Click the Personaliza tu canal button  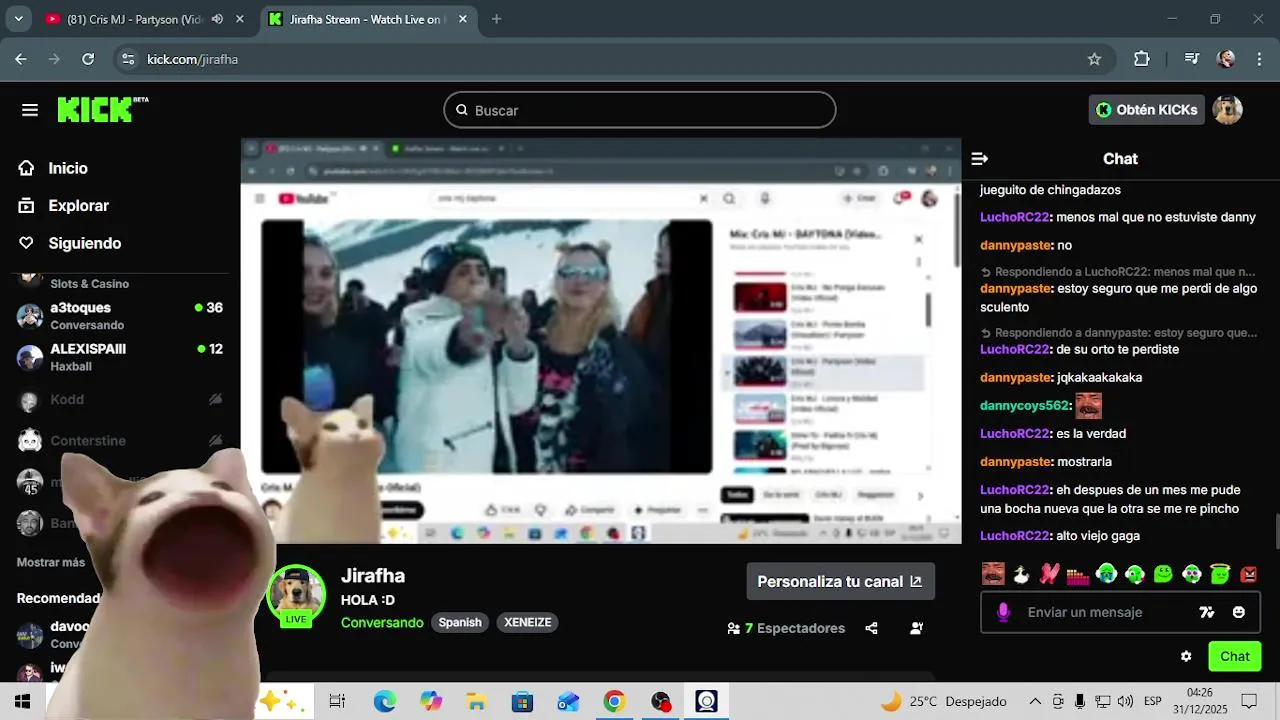click(x=840, y=581)
